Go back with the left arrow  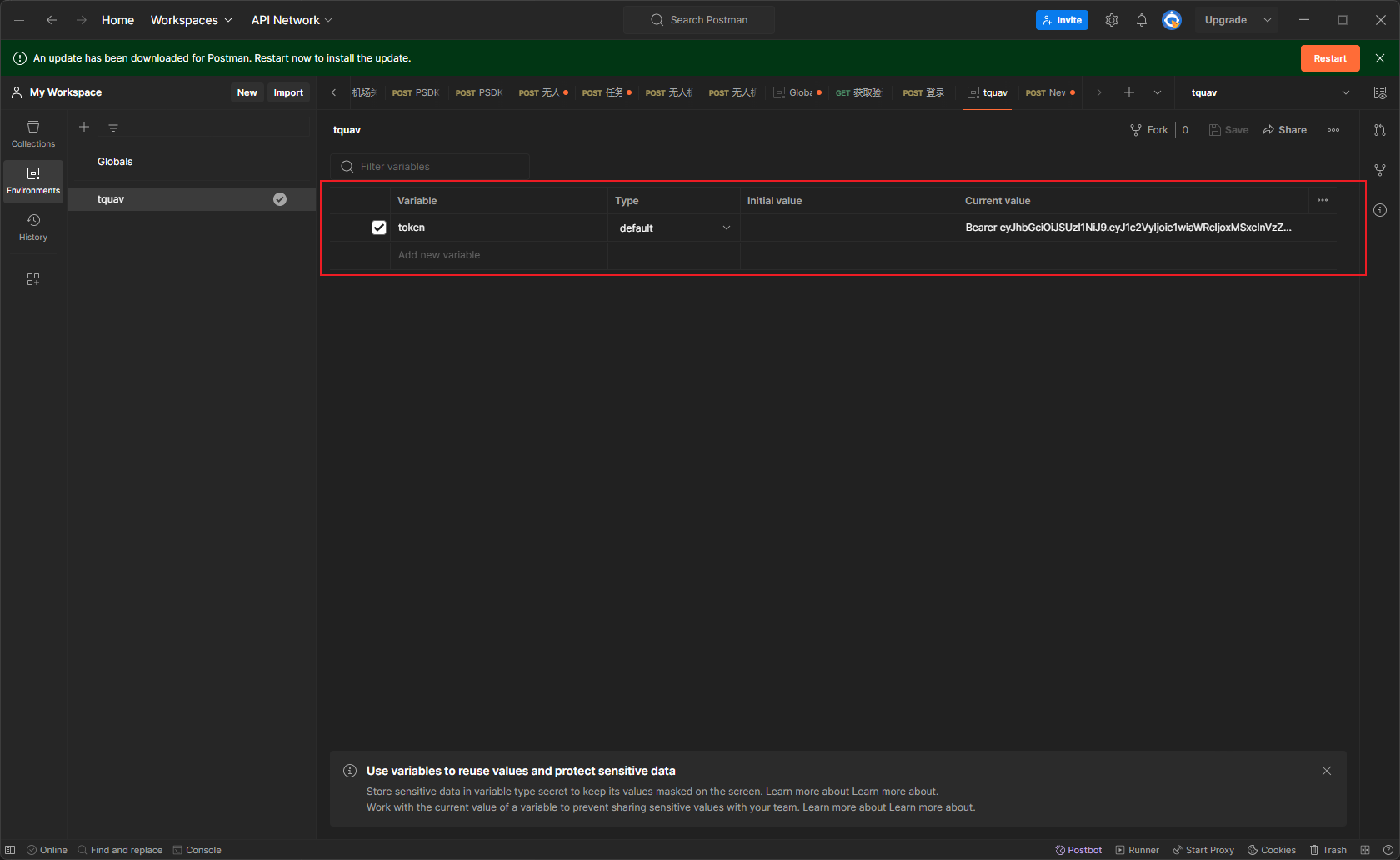(x=52, y=20)
